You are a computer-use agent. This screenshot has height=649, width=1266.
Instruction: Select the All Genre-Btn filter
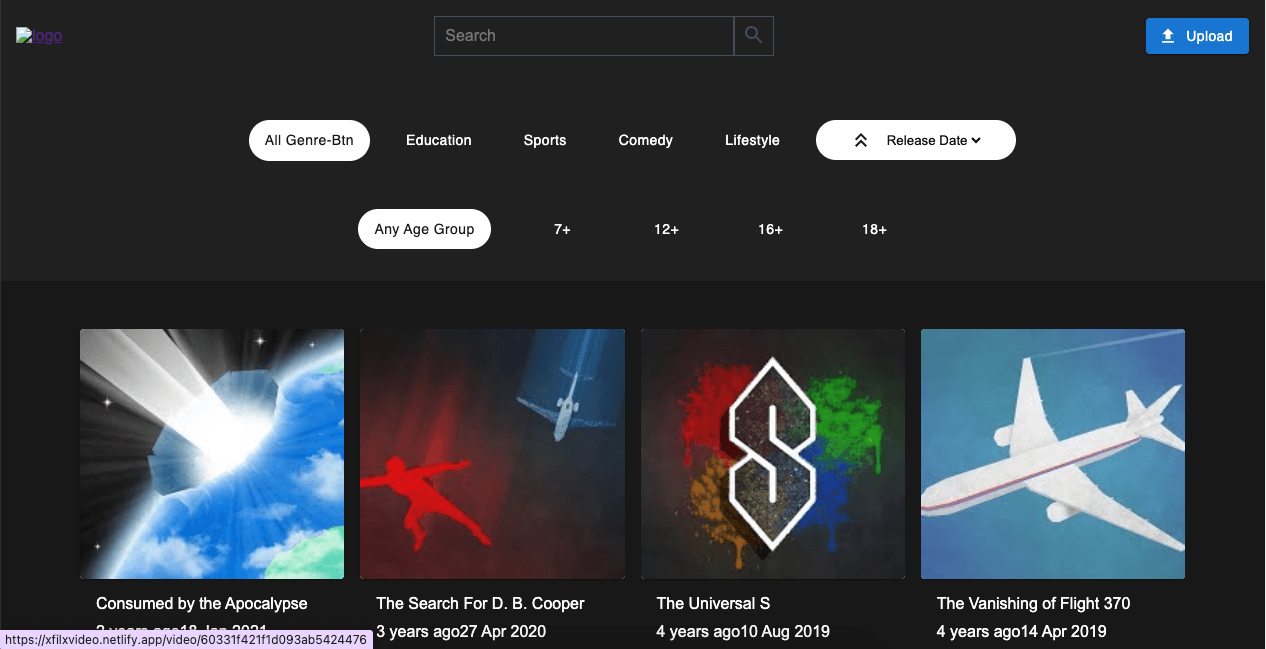309,141
